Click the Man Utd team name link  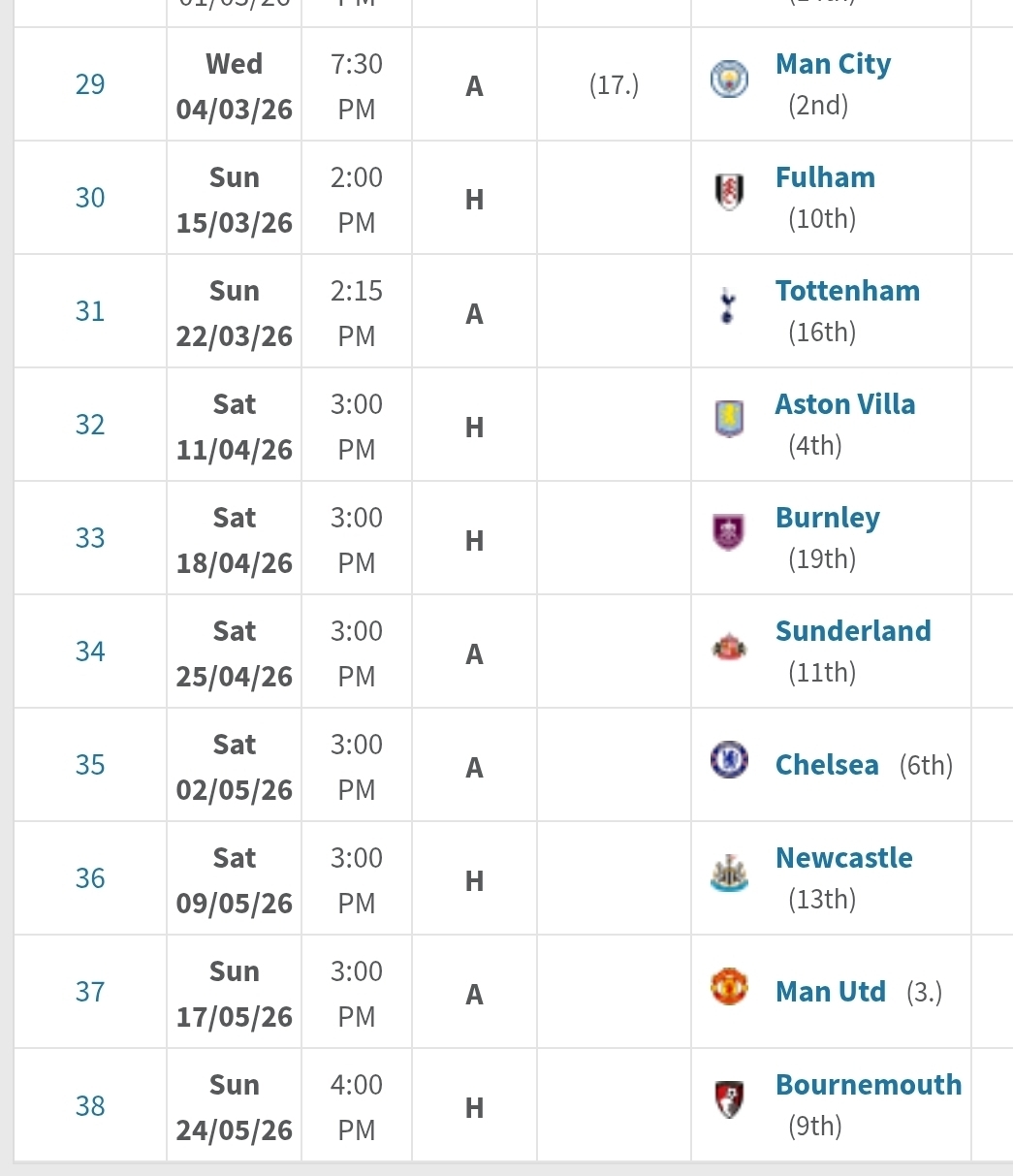[x=831, y=992]
